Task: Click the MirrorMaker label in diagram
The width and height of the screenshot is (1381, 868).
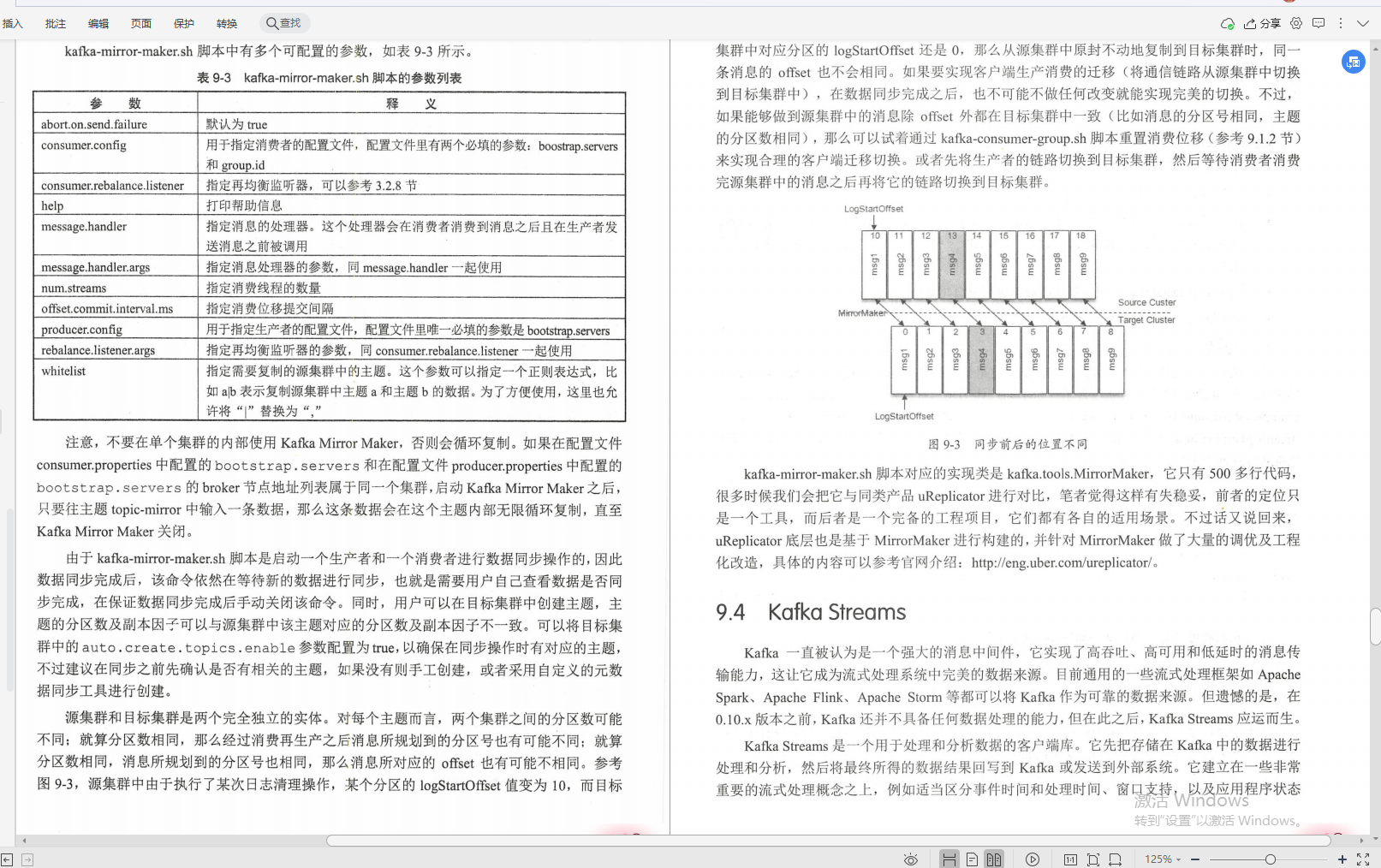Action: (x=862, y=313)
